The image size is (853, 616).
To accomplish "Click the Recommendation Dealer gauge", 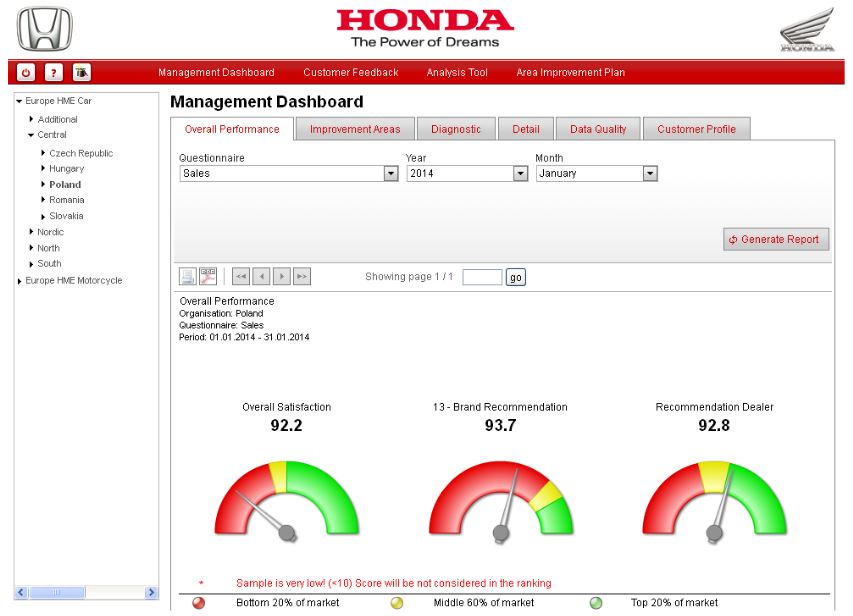I will point(714,501).
